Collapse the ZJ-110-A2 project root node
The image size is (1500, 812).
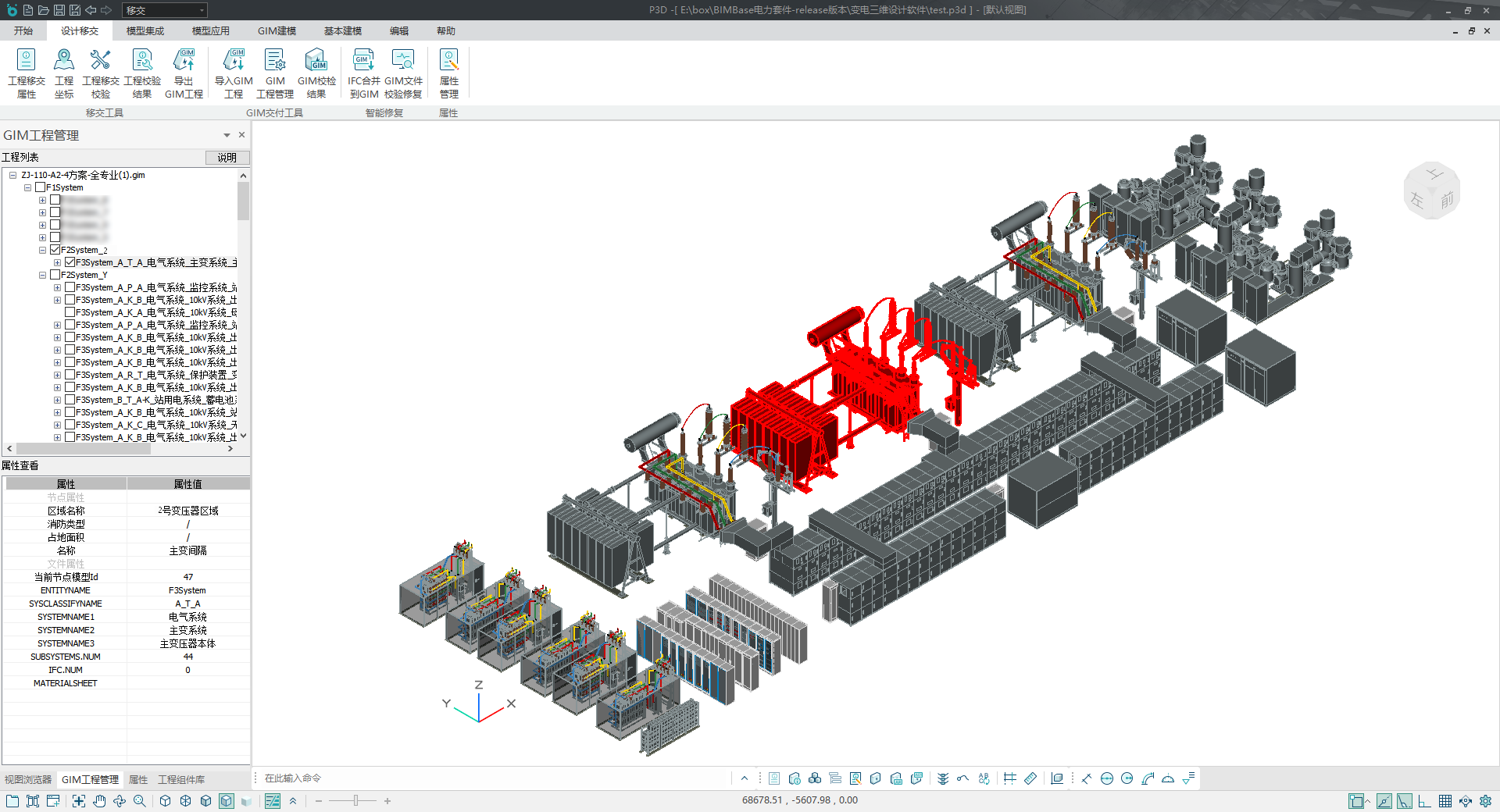click(13, 175)
